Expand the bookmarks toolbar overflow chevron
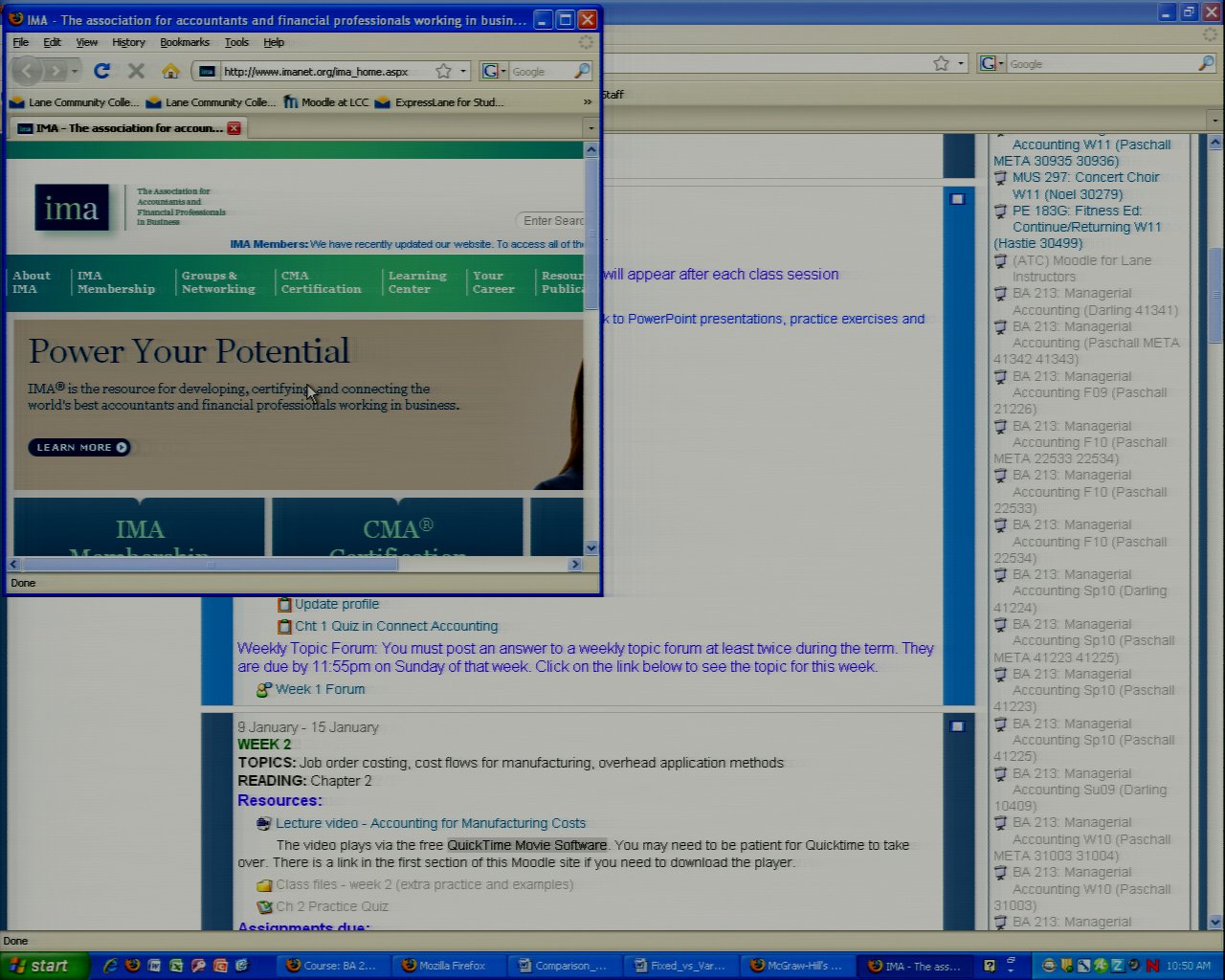Screen dimensions: 1225x980 588,101
